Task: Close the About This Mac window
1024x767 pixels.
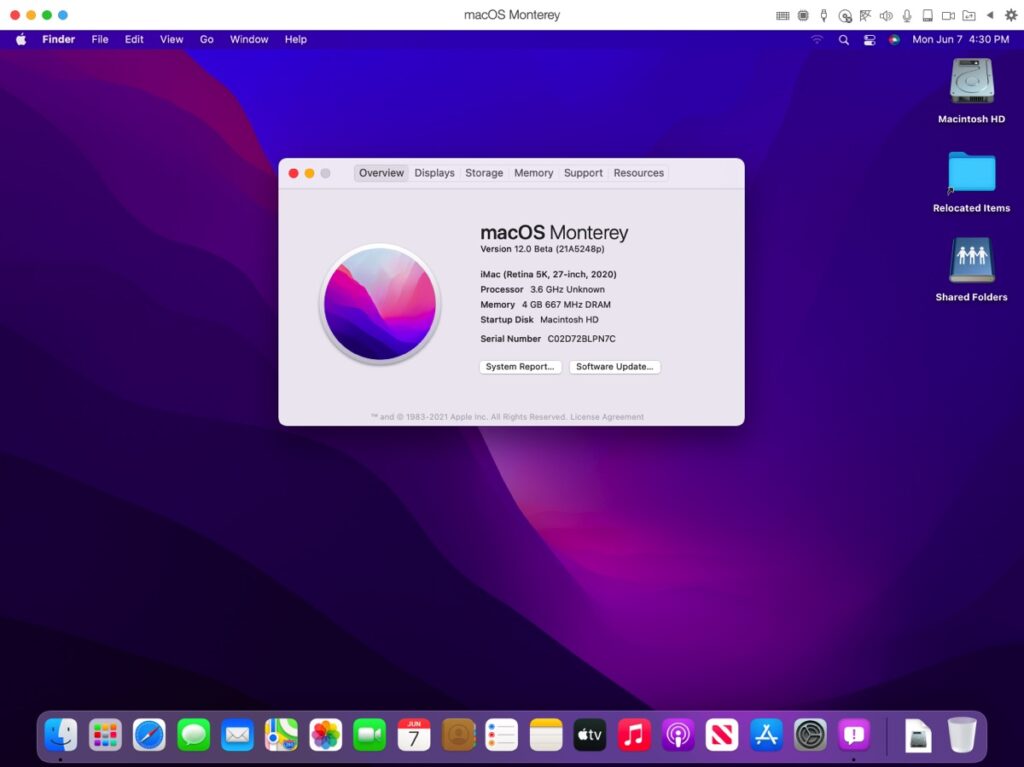Action: (x=294, y=173)
